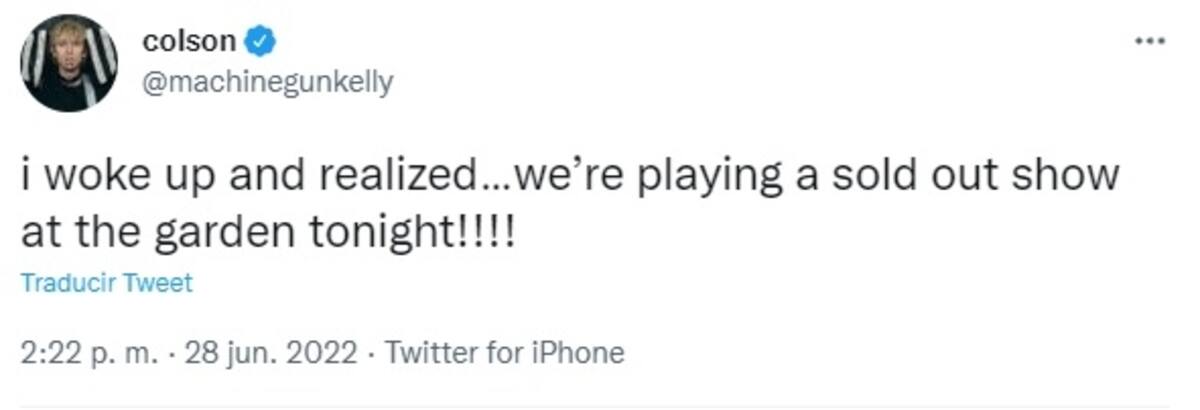The image size is (1200, 410).
Task: Click the blue verified badge beside colson
Action: click(261, 41)
